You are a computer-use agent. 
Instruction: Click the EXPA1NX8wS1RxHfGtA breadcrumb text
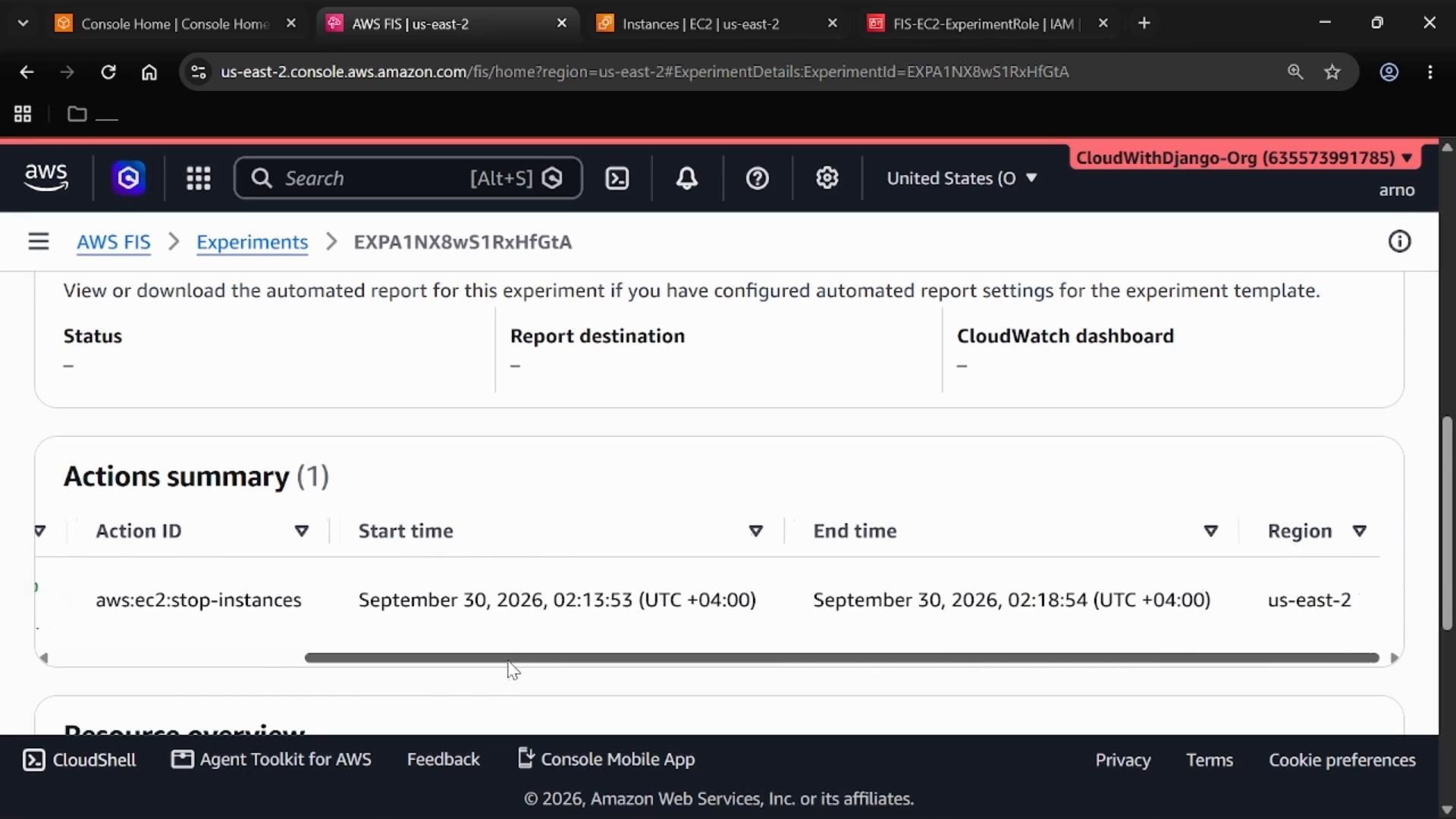463,242
